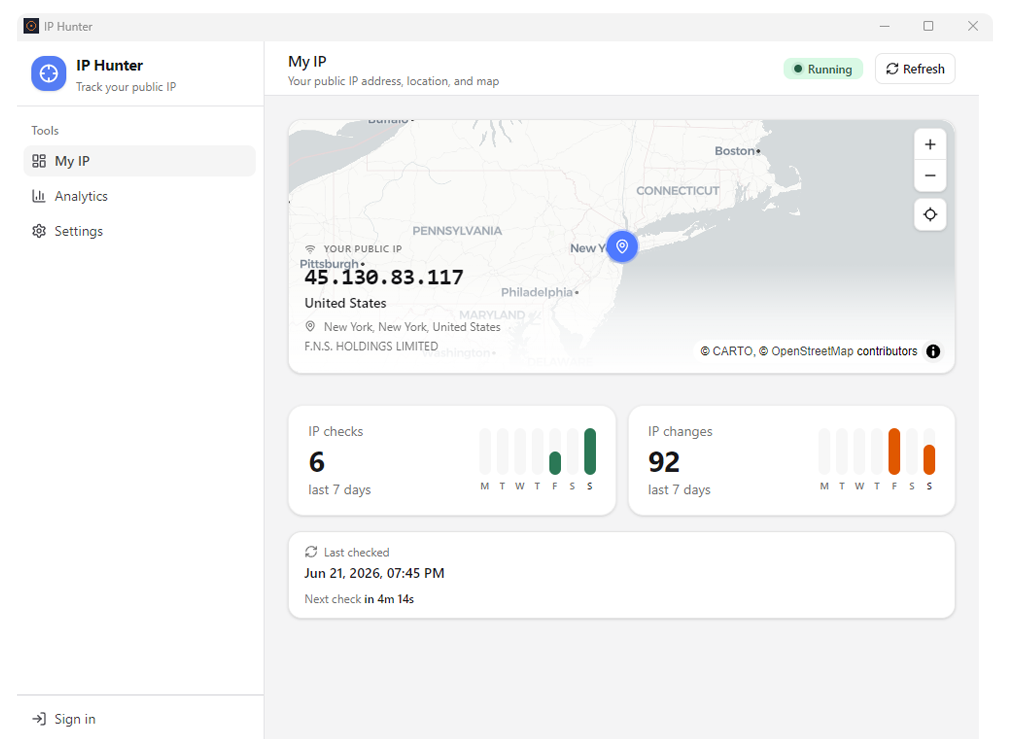Click the IP Hunter crosshair logo

48,74
